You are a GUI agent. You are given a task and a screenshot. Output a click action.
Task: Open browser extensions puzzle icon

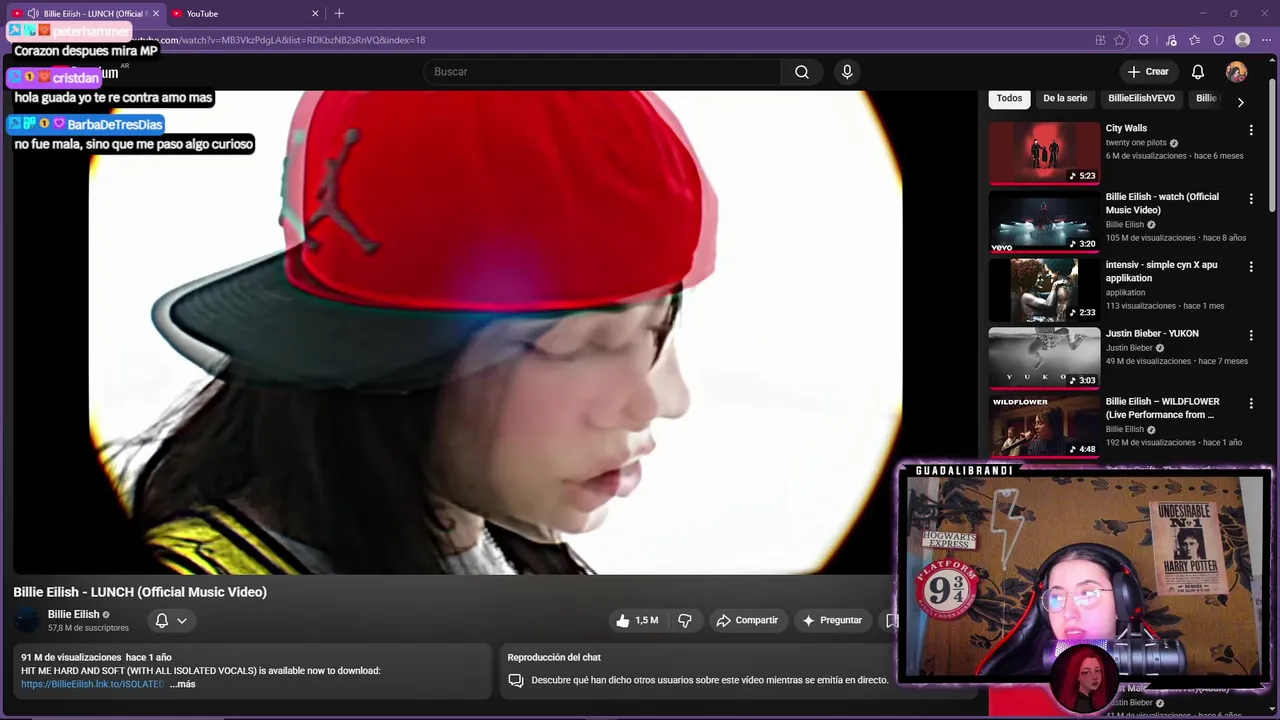pyautogui.click(x=1144, y=40)
